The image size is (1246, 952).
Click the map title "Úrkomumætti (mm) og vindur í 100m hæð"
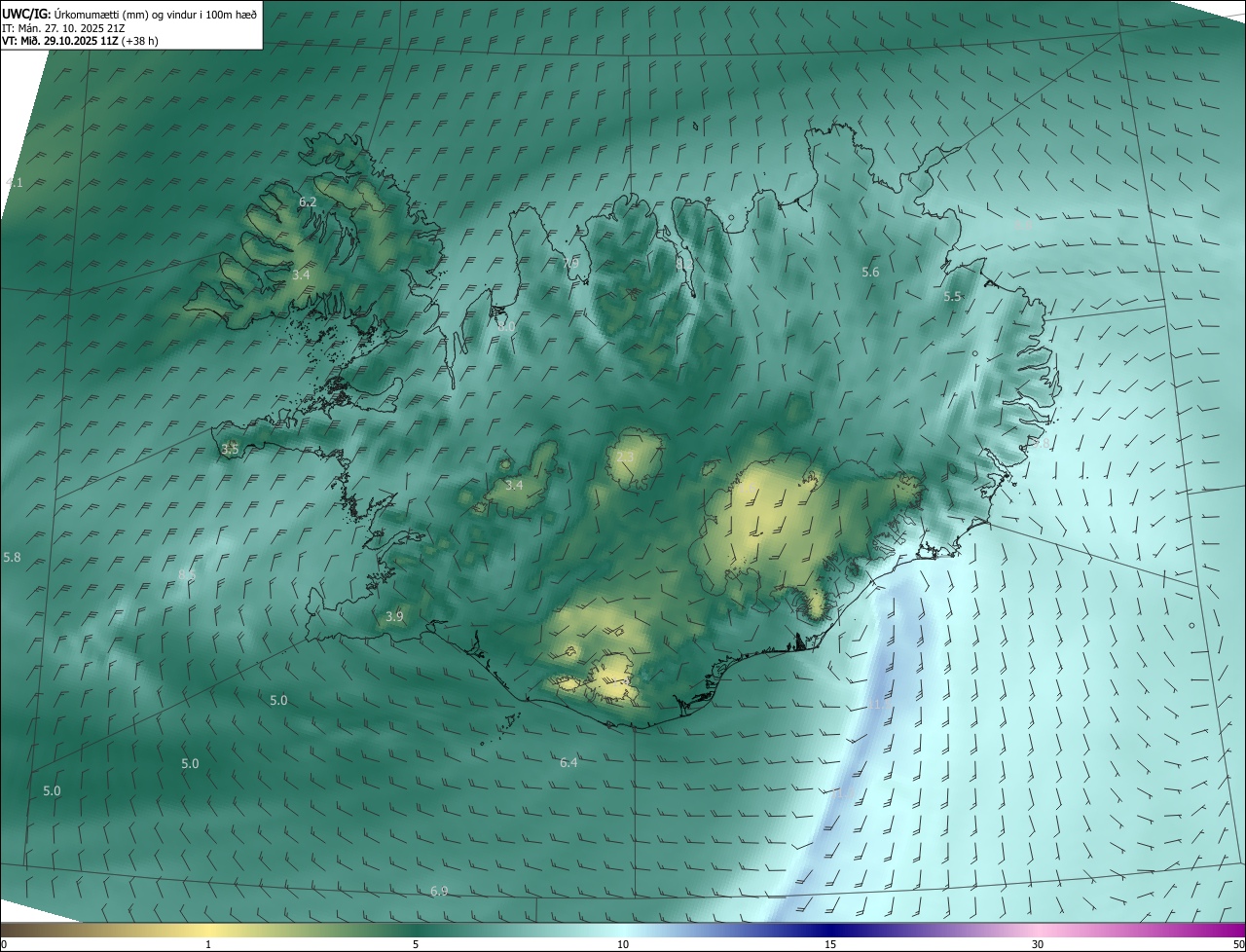(155, 14)
